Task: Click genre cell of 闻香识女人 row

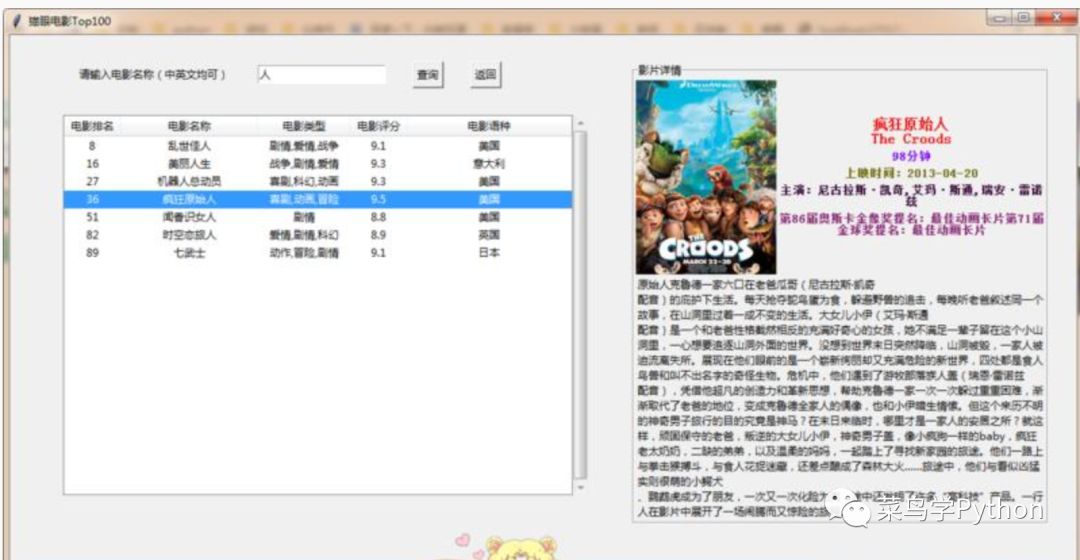Action: (x=304, y=217)
